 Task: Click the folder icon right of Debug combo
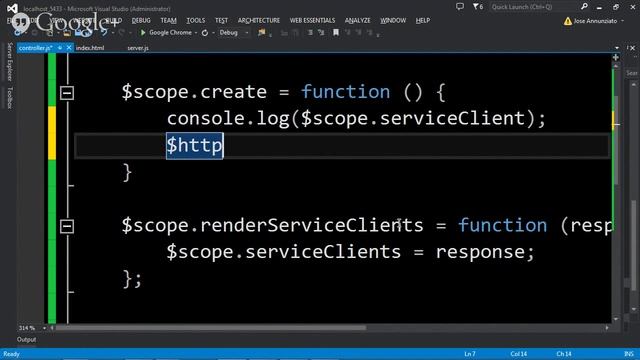pos(262,33)
